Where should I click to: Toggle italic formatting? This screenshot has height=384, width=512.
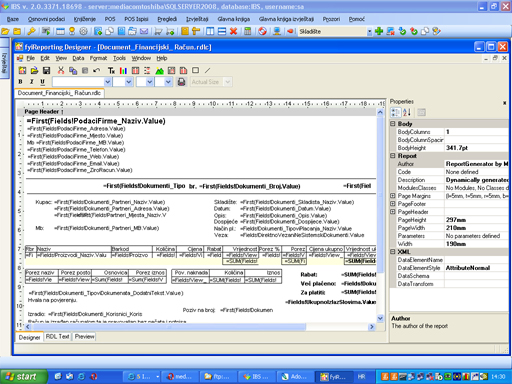[x=32, y=82]
